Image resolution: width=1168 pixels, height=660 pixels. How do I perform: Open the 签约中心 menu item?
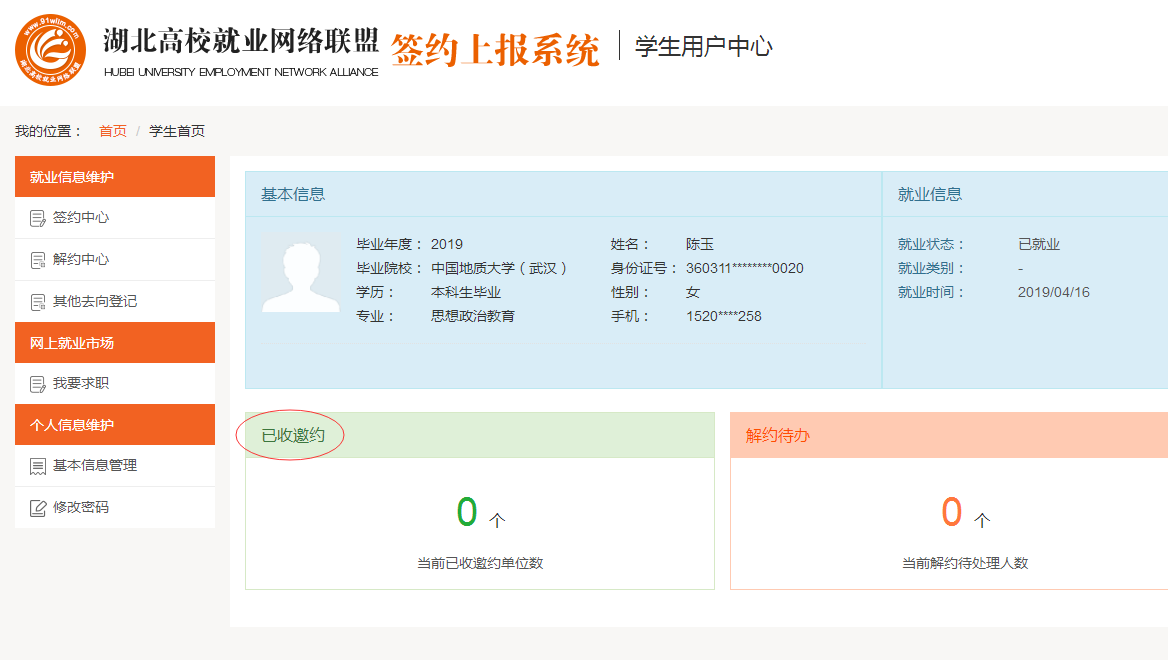coord(81,218)
